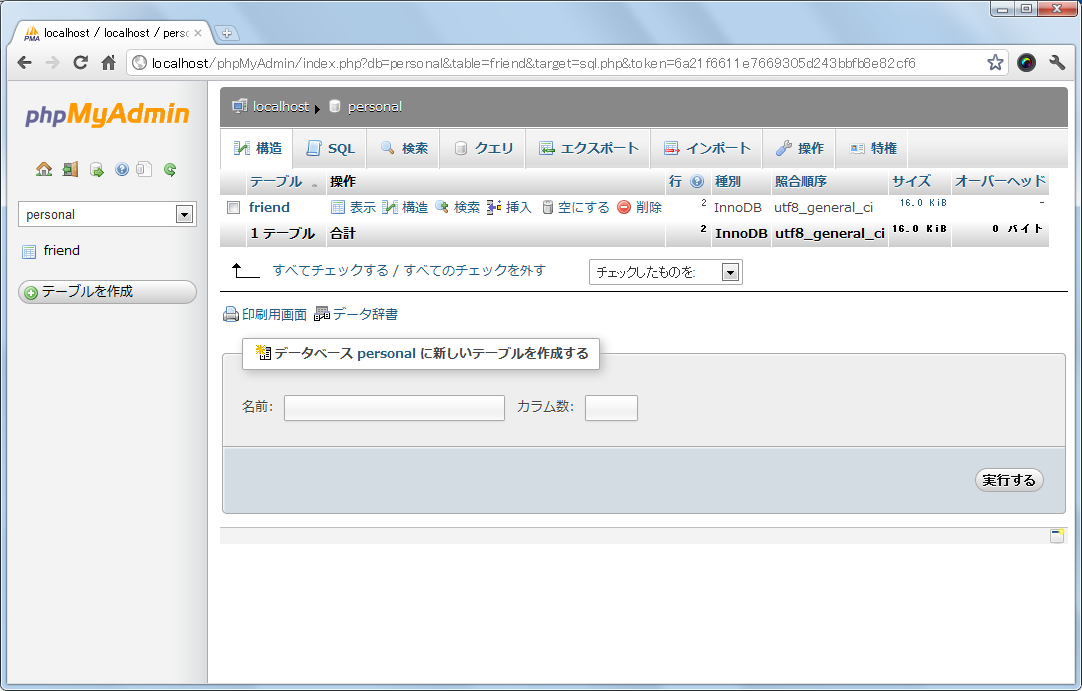Open the 操作 tab

click(x=799, y=148)
